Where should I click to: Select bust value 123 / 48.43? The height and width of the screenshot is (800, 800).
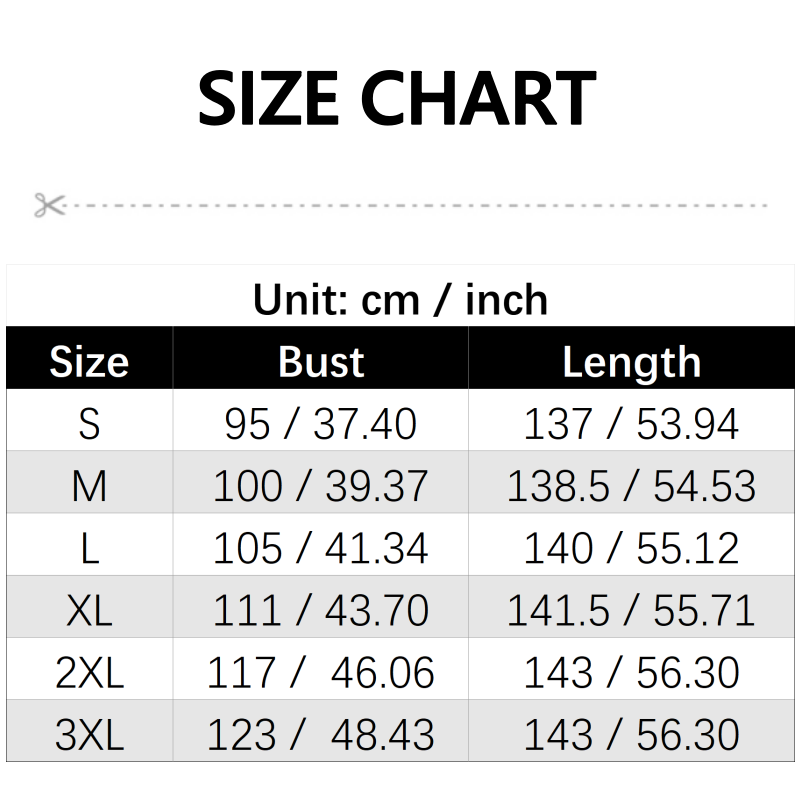[321, 736]
